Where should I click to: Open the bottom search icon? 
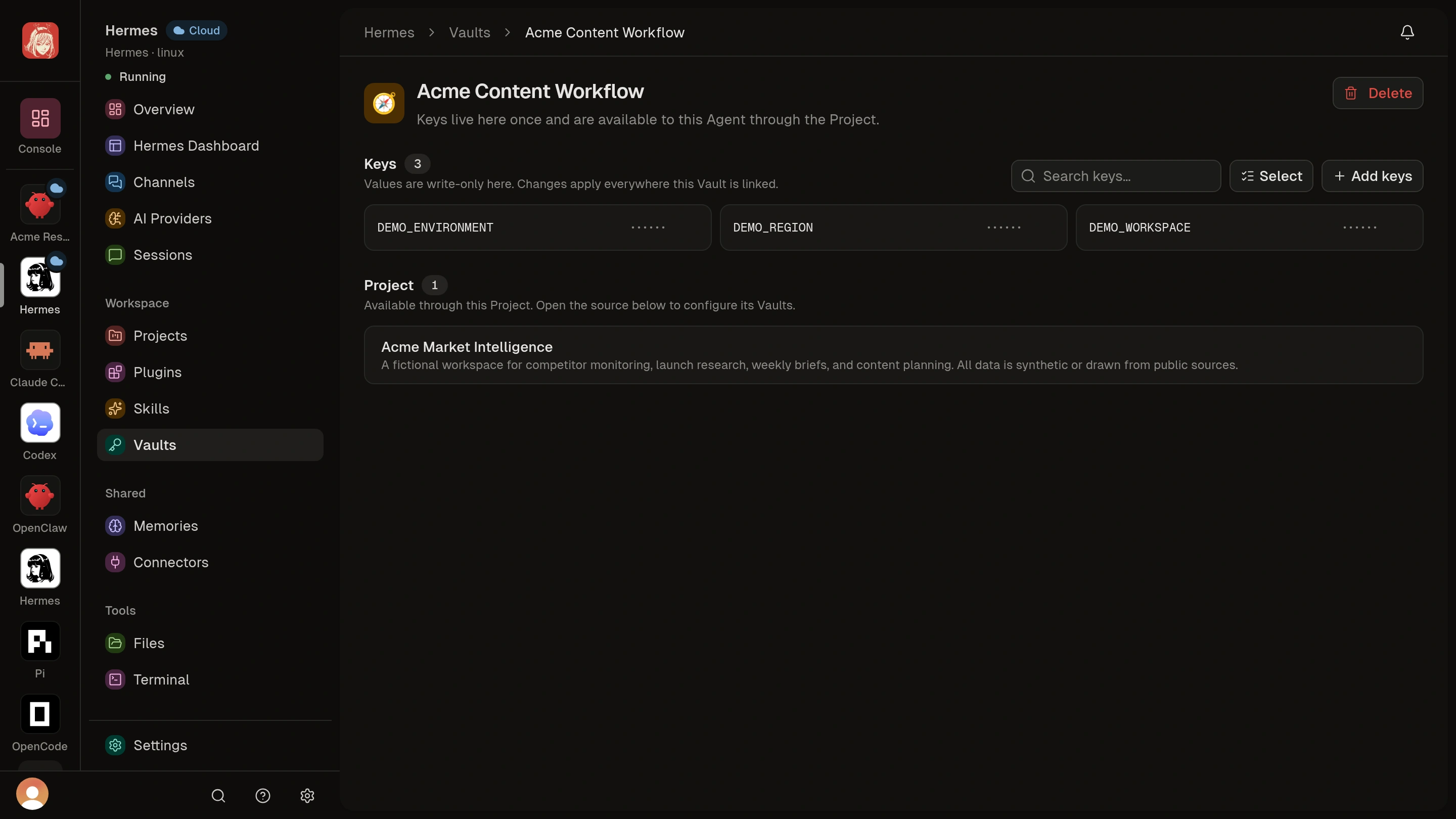pos(218,796)
